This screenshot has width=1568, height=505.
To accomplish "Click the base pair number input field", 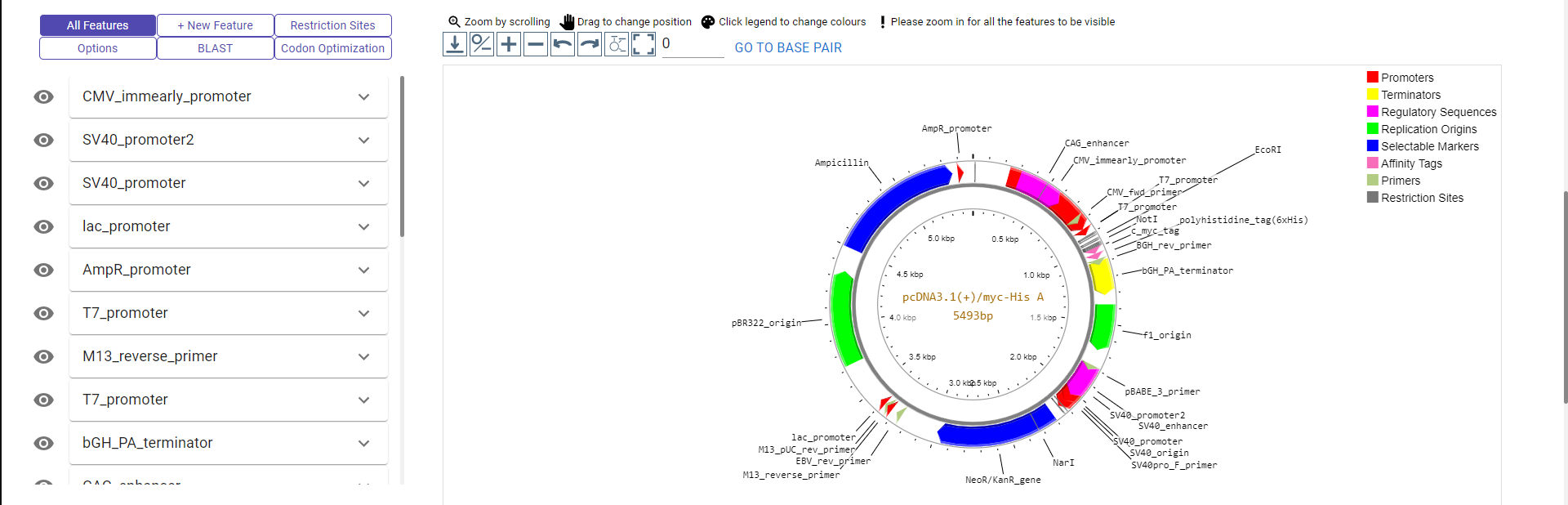I will coord(692,45).
